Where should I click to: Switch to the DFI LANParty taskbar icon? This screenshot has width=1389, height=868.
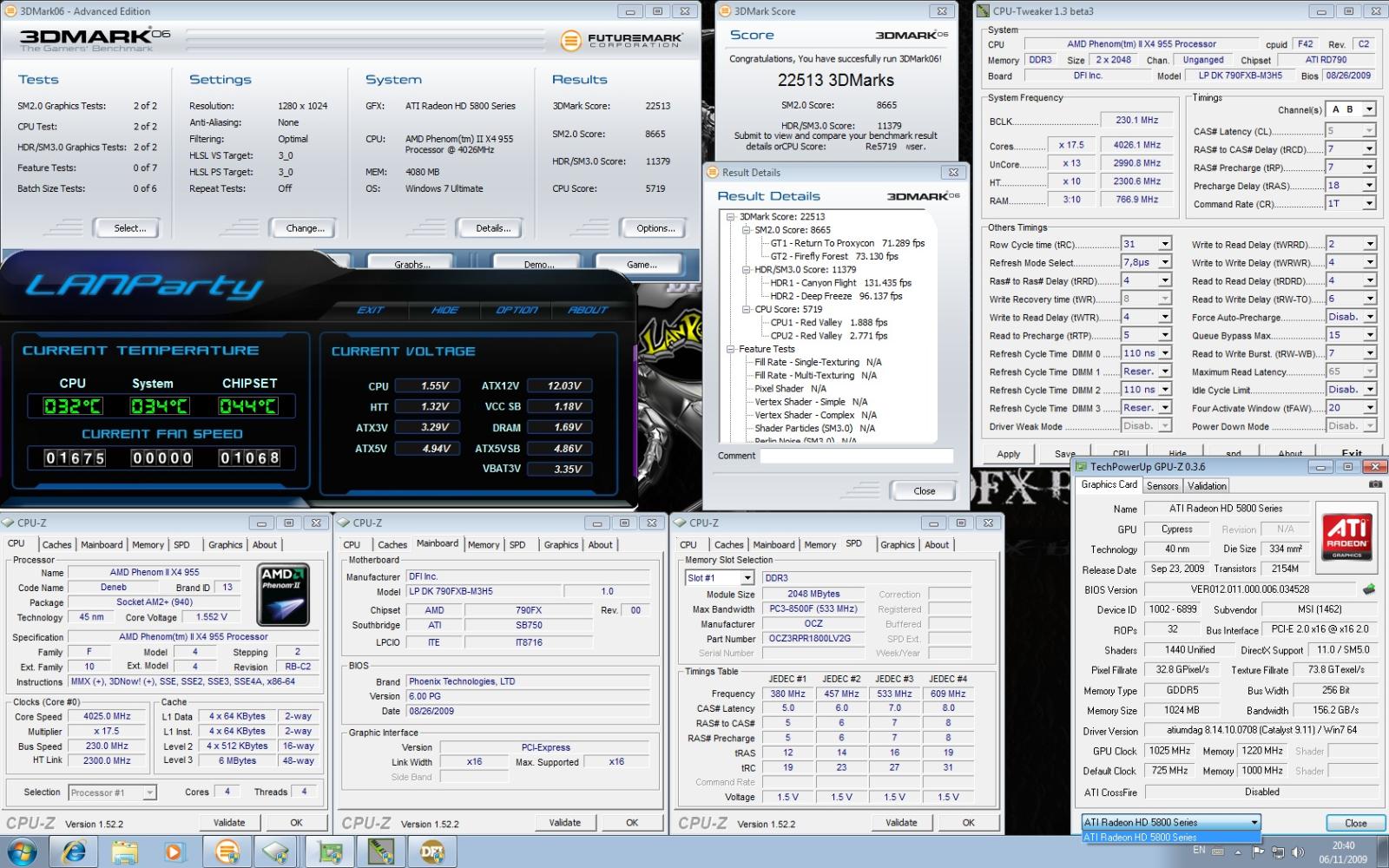point(432,852)
